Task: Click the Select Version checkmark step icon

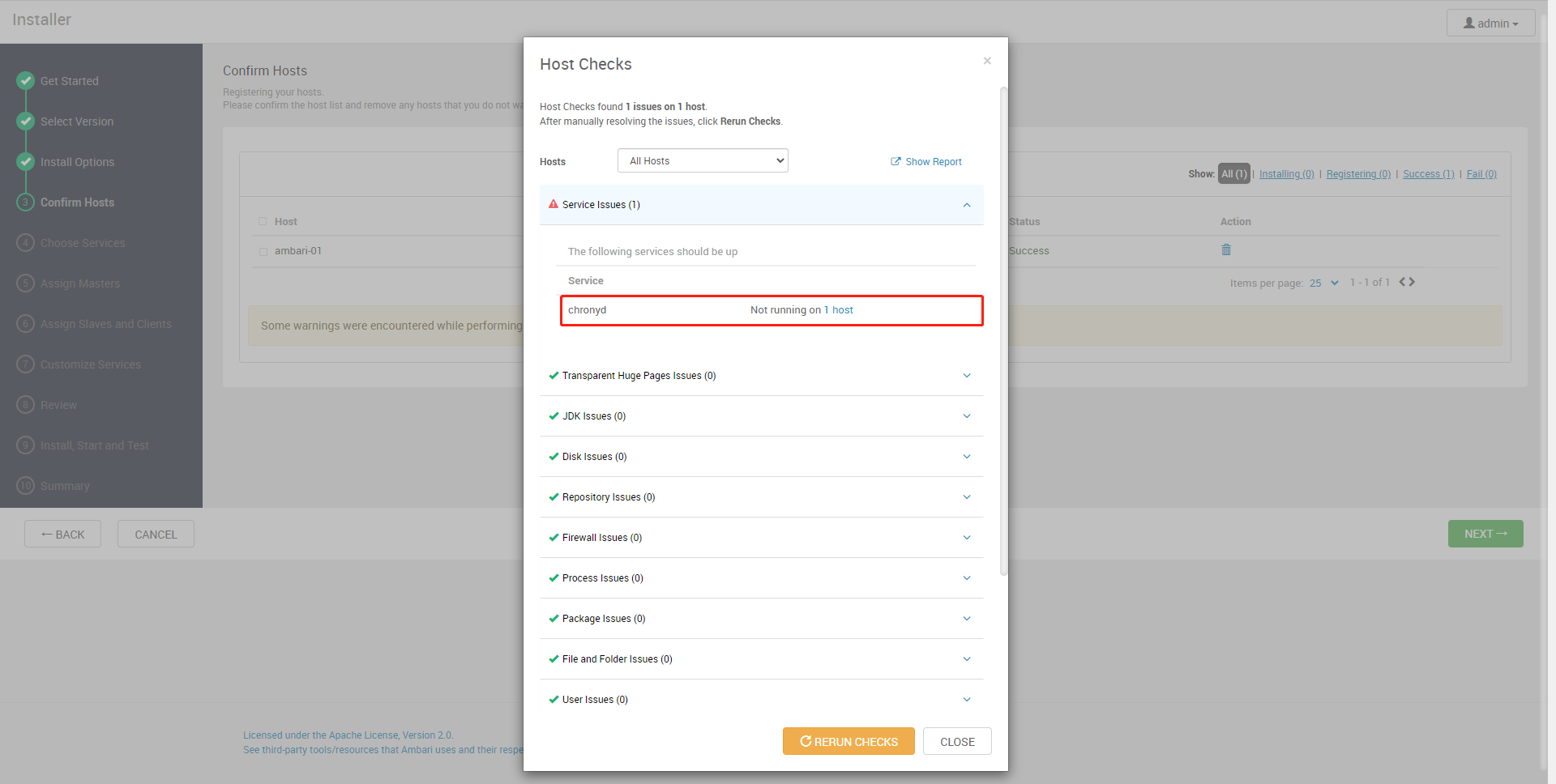Action: [26, 121]
